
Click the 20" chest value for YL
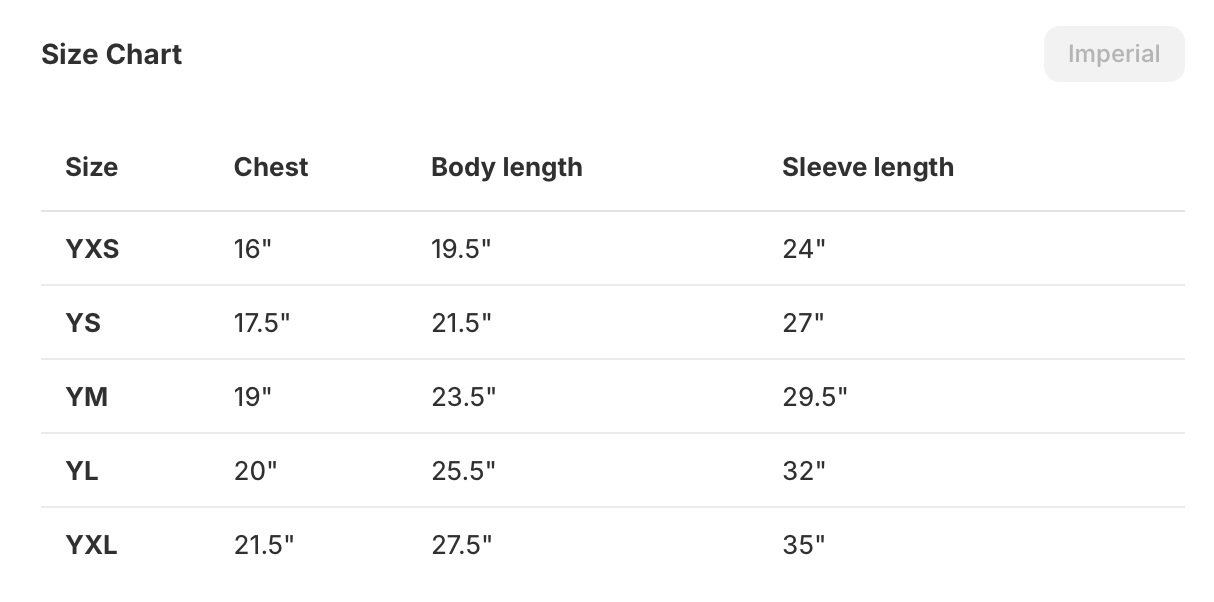(255, 471)
